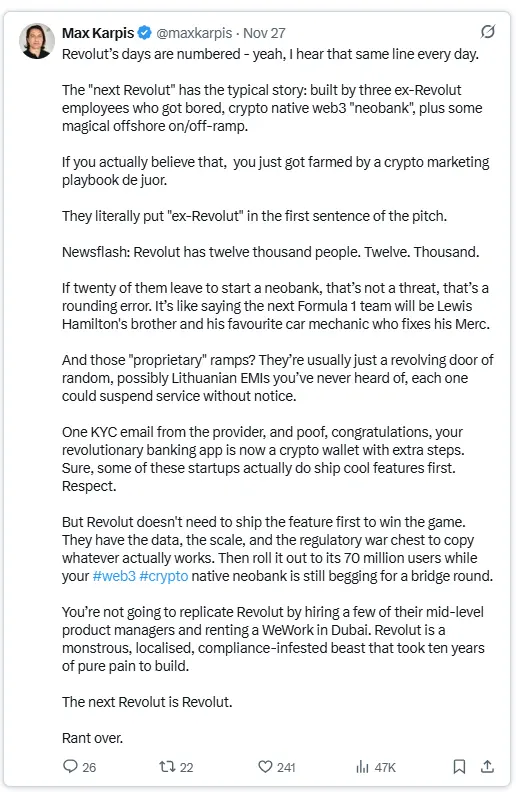This screenshot has width=516, height=792.
Task: Open Max Karpis's profile picture
Action: (37, 41)
